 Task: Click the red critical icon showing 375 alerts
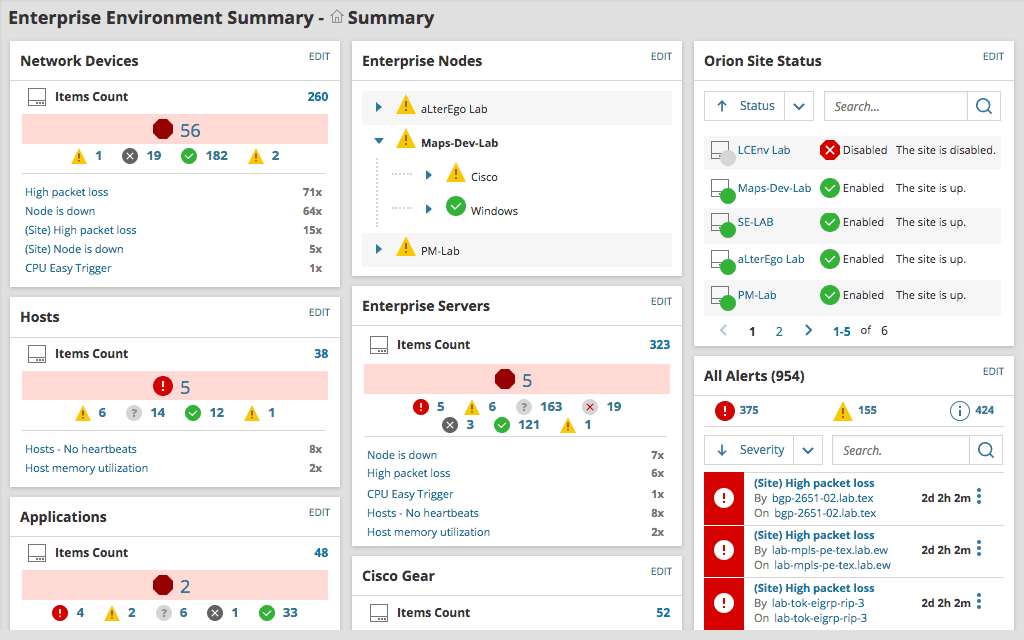(725, 410)
